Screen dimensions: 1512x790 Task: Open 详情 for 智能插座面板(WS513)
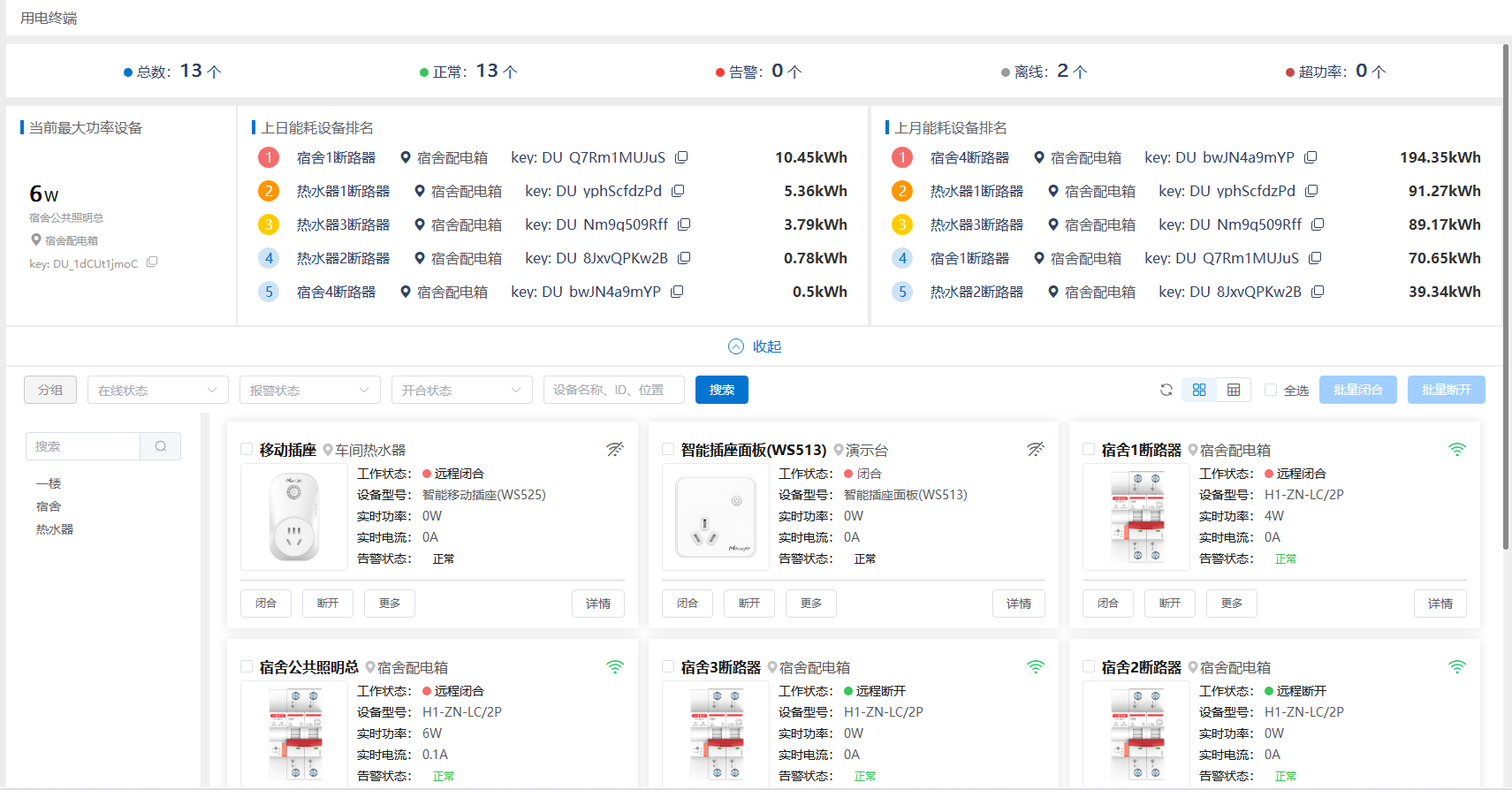tap(1018, 604)
